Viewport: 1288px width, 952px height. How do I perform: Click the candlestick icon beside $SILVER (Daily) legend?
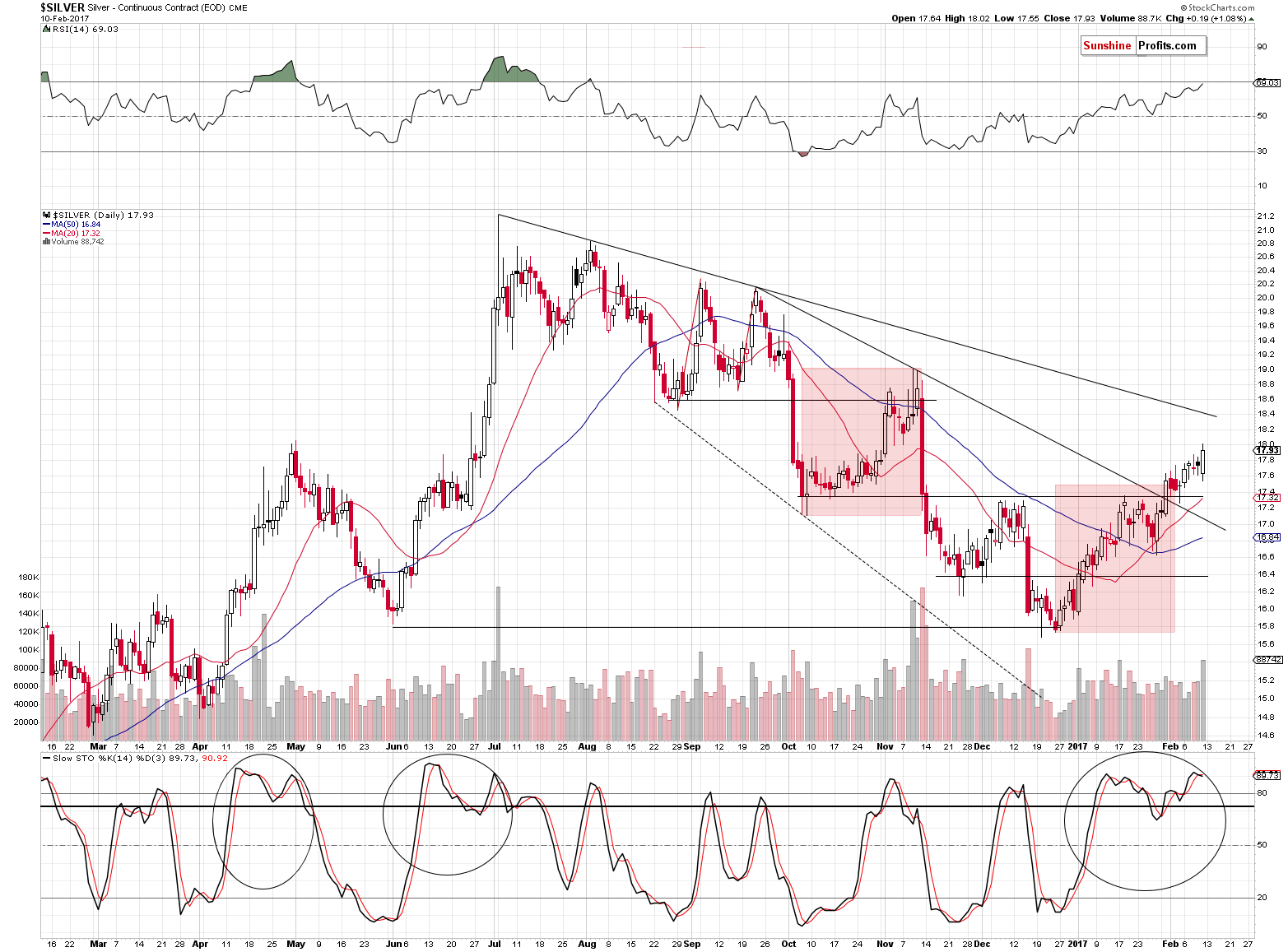coord(46,215)
